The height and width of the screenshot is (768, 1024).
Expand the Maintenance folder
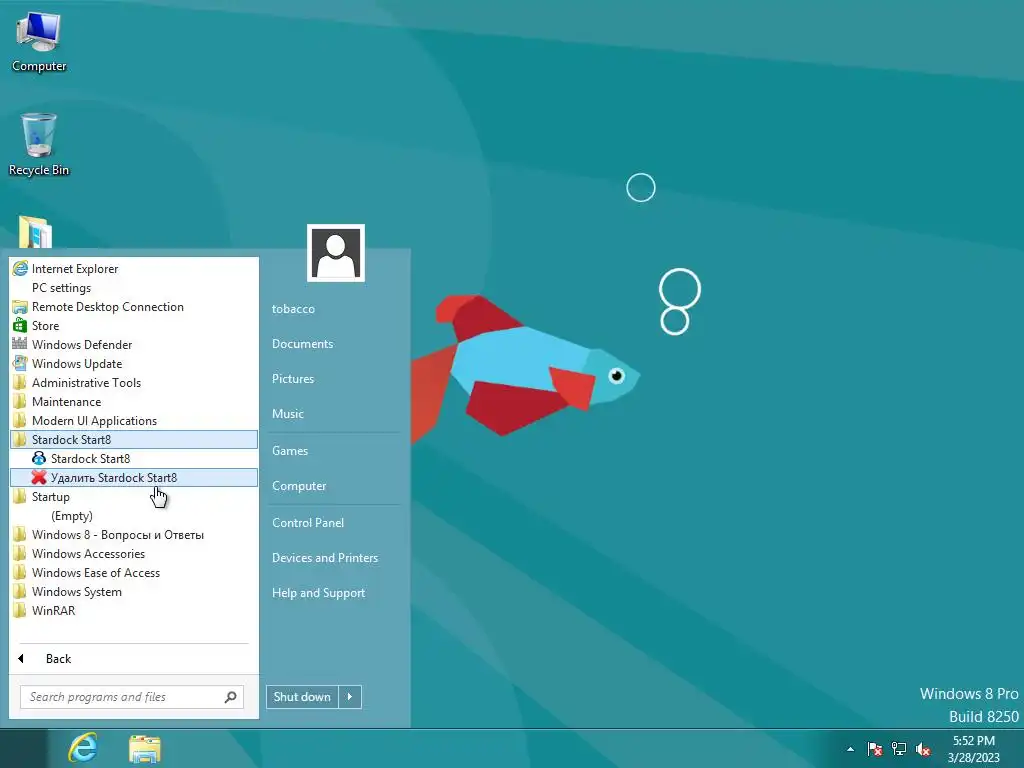(134, 401)
